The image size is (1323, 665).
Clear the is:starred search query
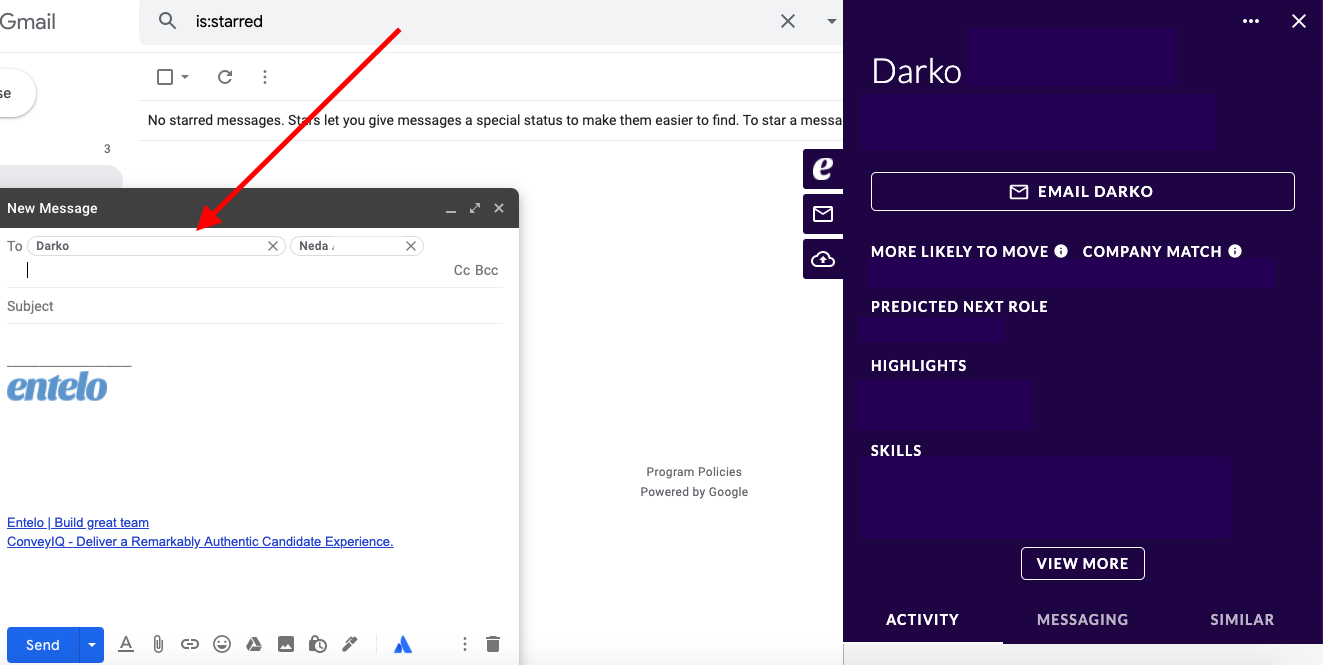click(788, 21)
